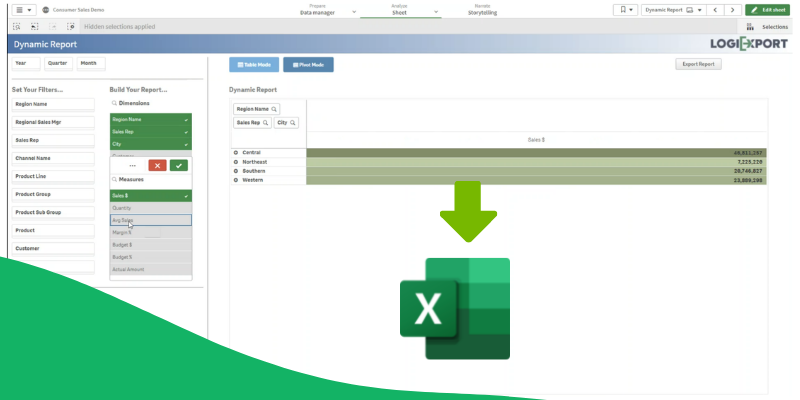This screenshot has width=800, height=400.
Task: Search the Region Name column header
Action: pos(274,109)
